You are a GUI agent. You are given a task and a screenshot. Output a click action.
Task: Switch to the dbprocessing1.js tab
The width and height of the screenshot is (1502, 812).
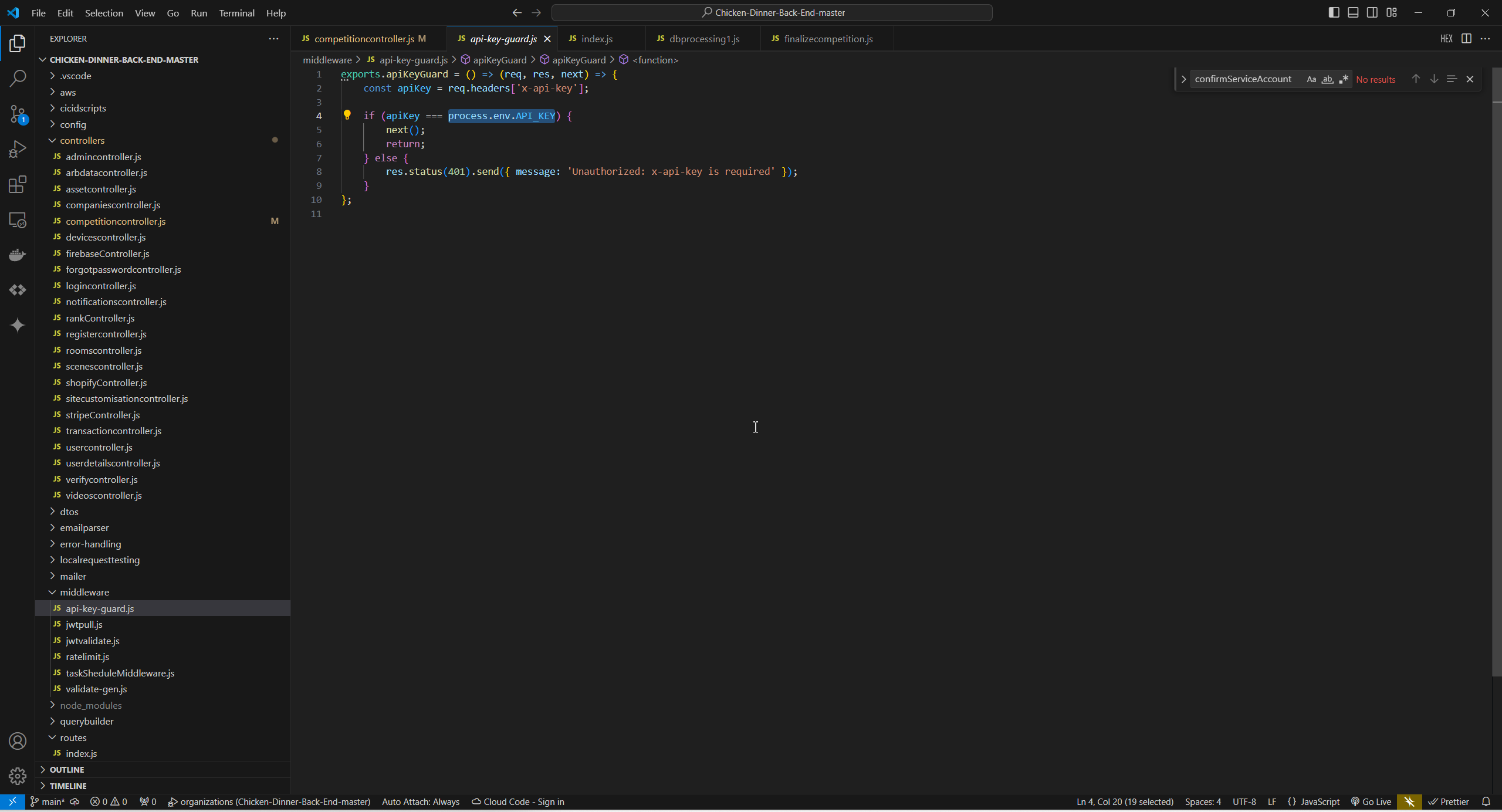pyautogui.click(x=703, y=39)
